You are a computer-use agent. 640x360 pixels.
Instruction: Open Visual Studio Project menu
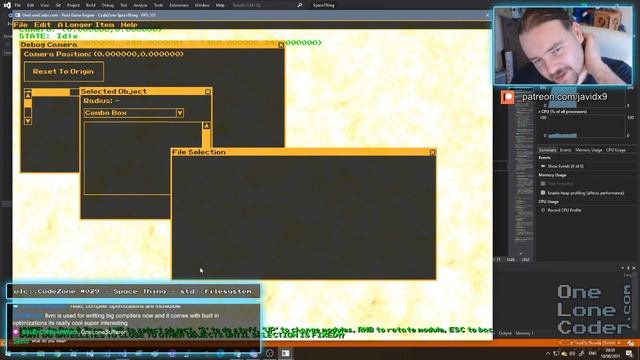pos(73,5)
